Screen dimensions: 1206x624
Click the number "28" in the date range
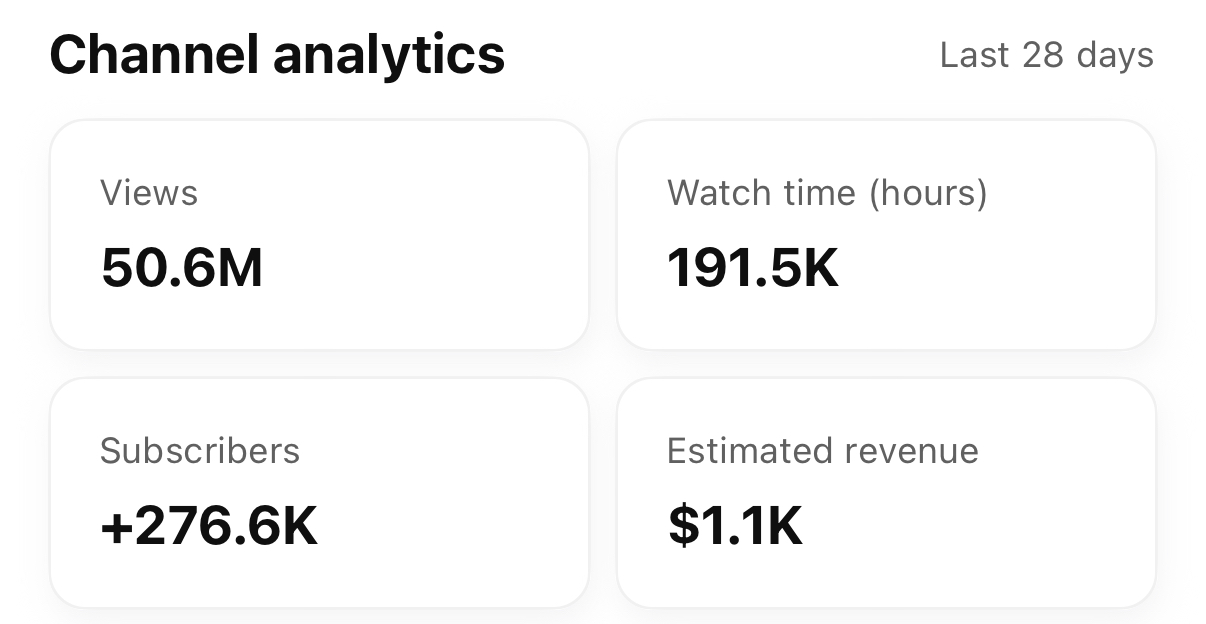(1043, 55)
